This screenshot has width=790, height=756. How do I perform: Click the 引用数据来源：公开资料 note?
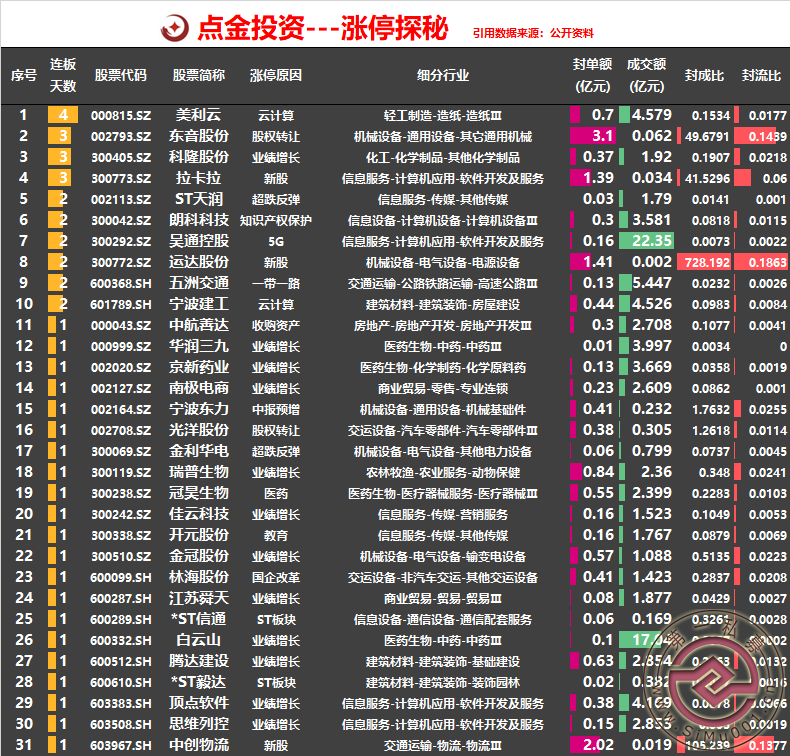click(533, 33)
